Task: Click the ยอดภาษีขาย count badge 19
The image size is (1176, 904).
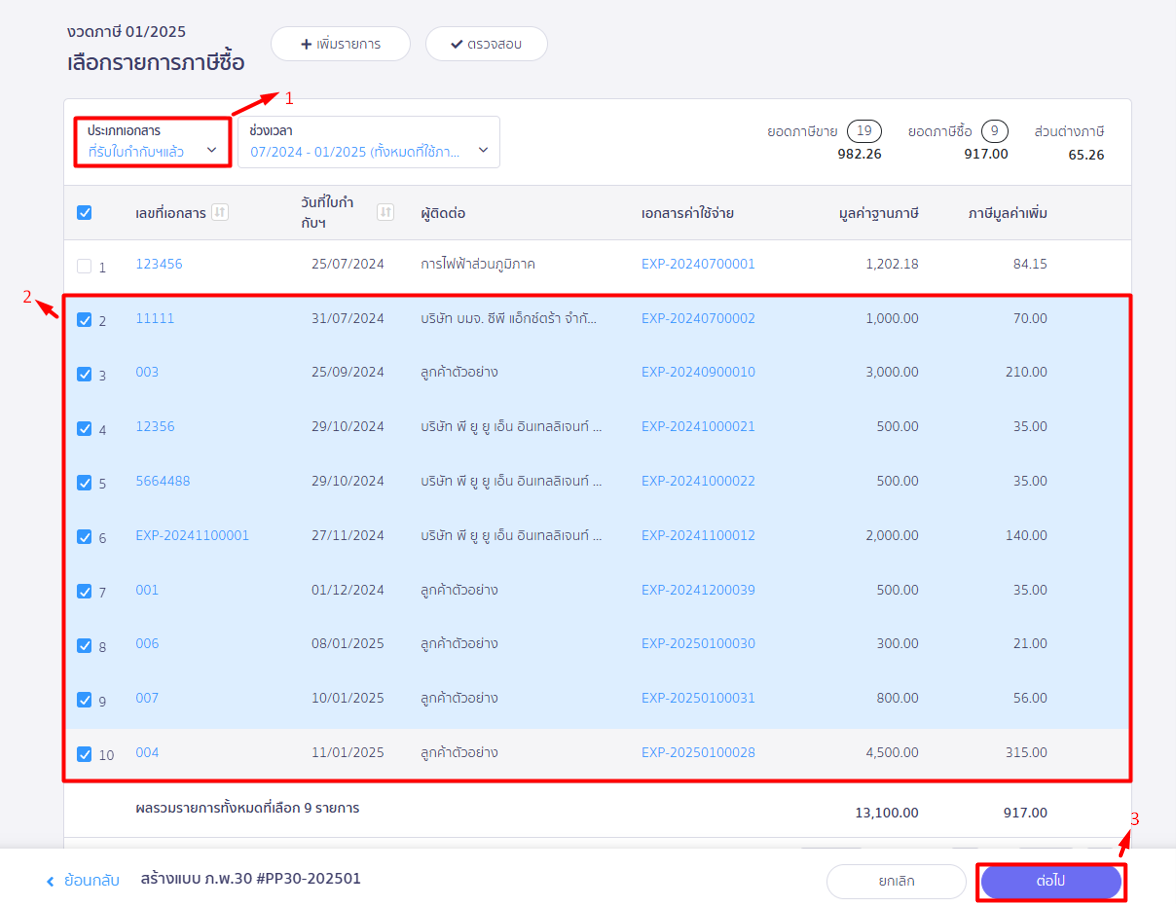Action: 863,131
